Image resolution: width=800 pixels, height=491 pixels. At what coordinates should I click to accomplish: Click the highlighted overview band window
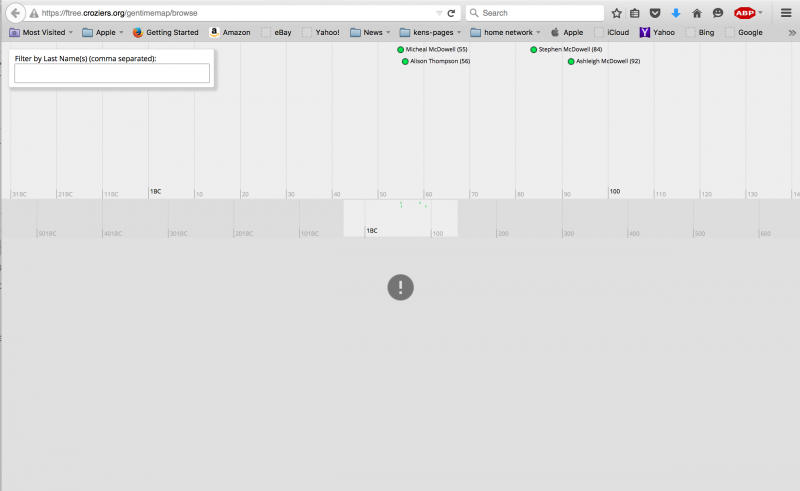tap(401, 218)
